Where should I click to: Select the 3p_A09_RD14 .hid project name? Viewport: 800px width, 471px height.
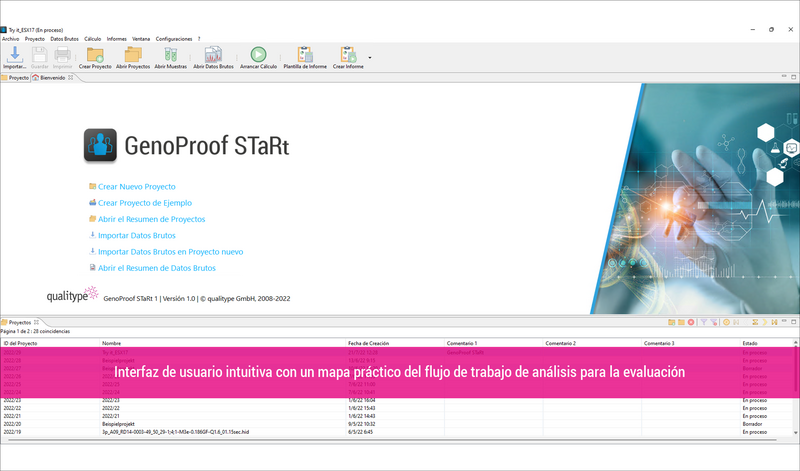tap(176, 432)
